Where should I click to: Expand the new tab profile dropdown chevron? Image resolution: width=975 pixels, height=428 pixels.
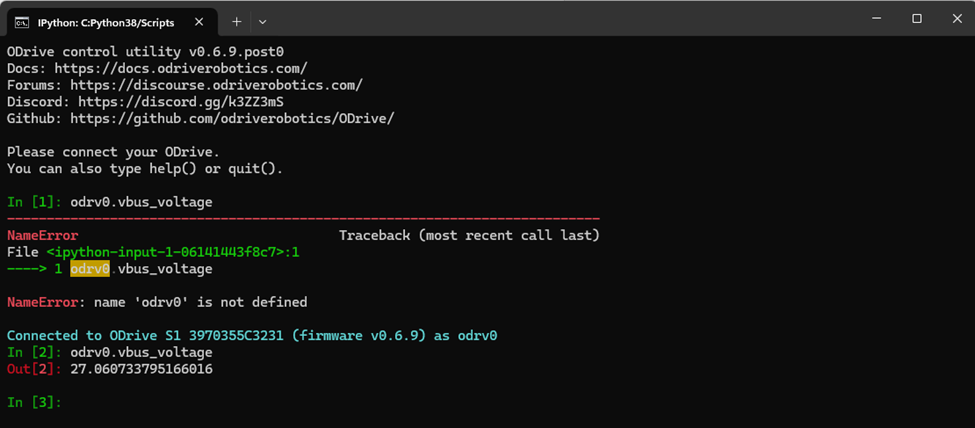tap(263, 21)
